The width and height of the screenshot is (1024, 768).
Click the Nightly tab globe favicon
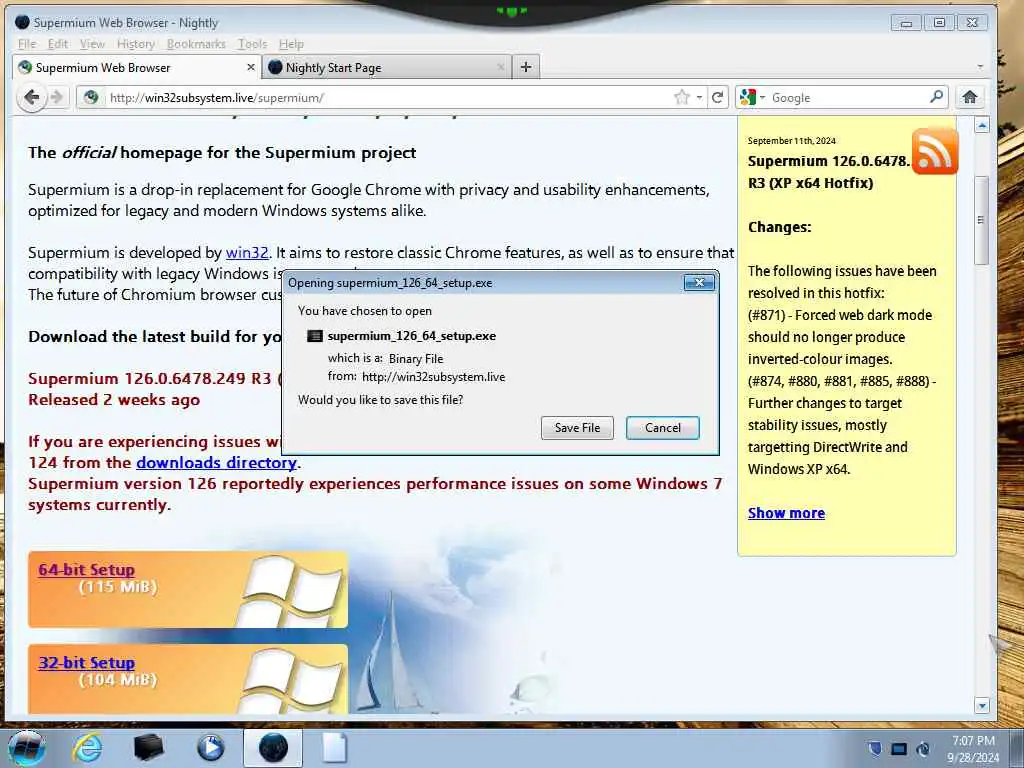point(275,67)
